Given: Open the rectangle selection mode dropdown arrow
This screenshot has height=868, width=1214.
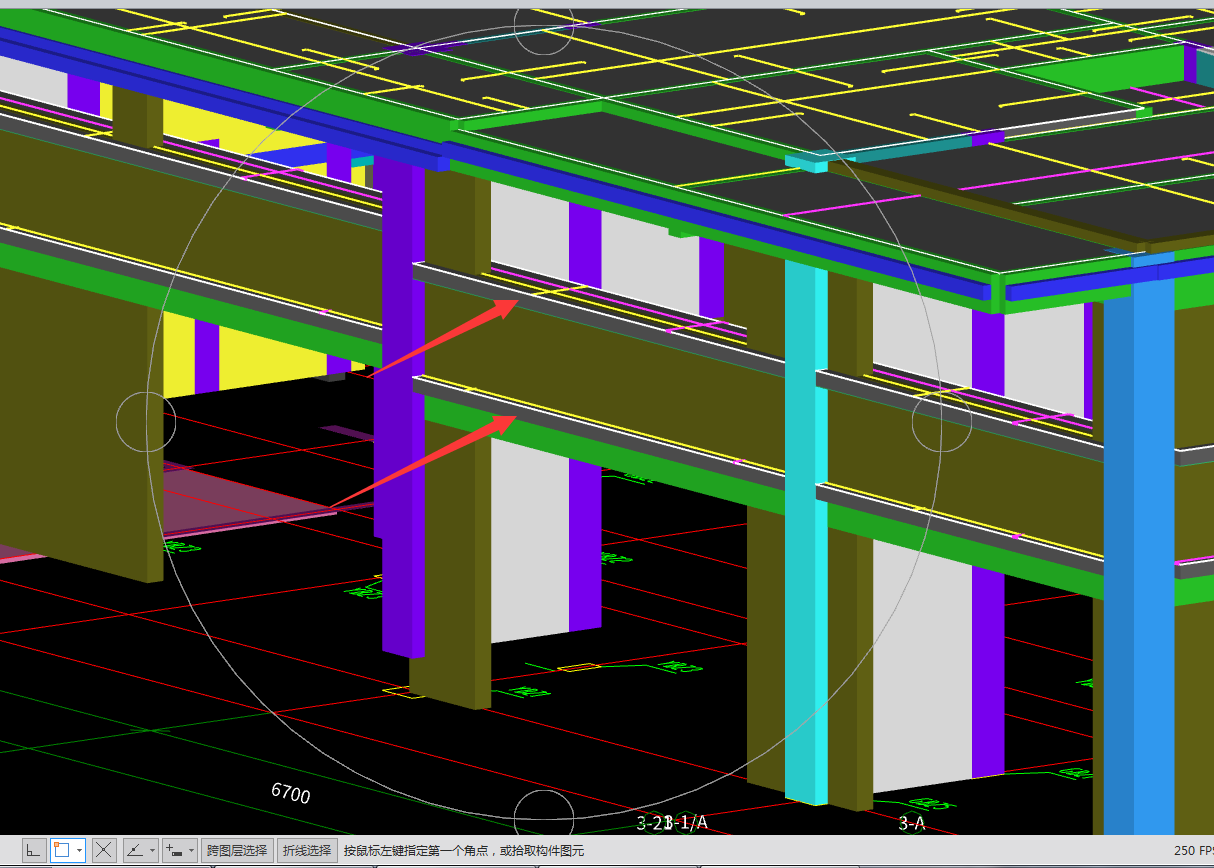Looking at the screenshot, I should pos(79,850).
